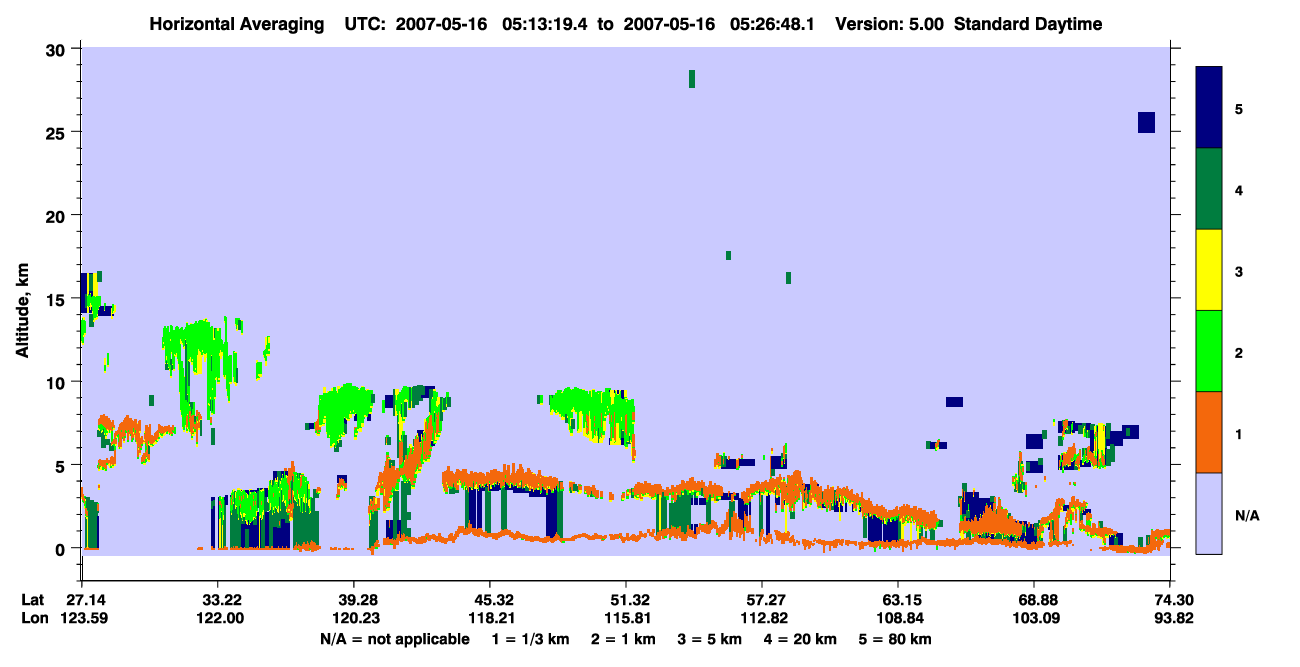
Task: Click the 'Lon' axis row label
Action: 33,618
